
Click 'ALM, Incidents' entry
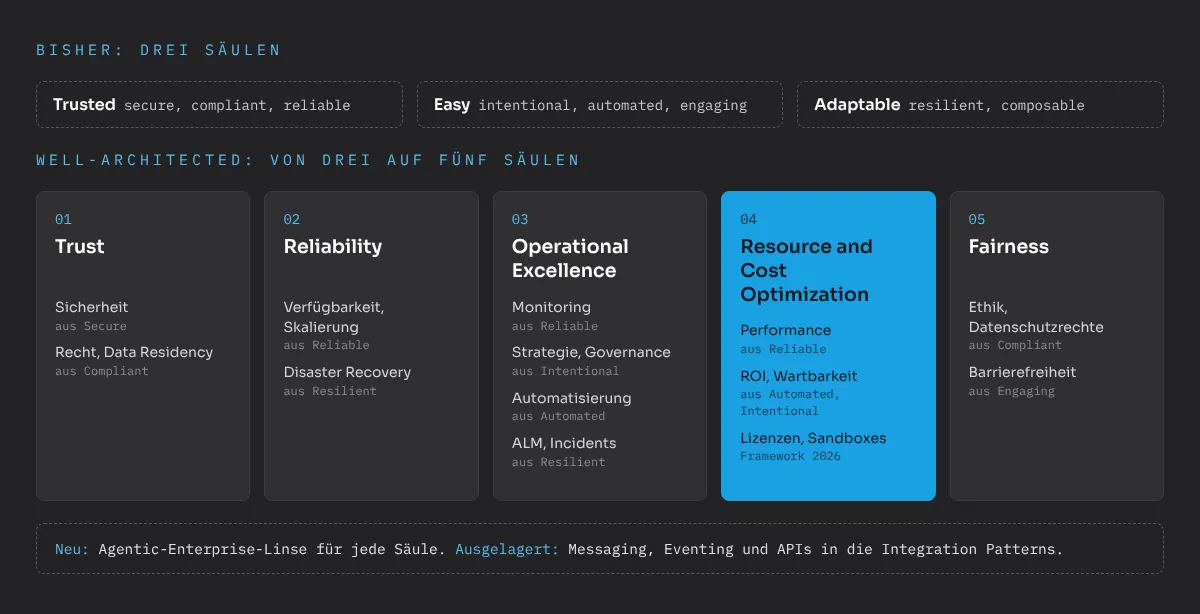pos(564,443)
